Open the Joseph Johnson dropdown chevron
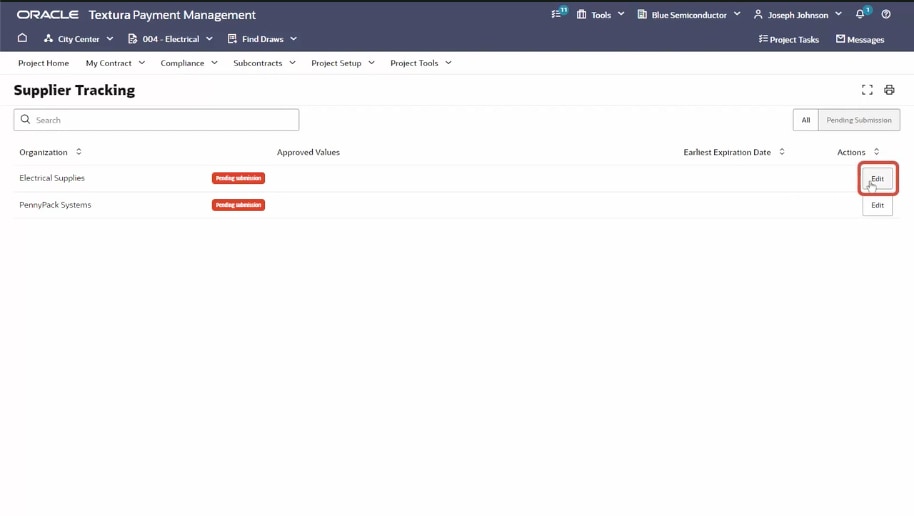The image size is (914, 516). pos(838,14)
